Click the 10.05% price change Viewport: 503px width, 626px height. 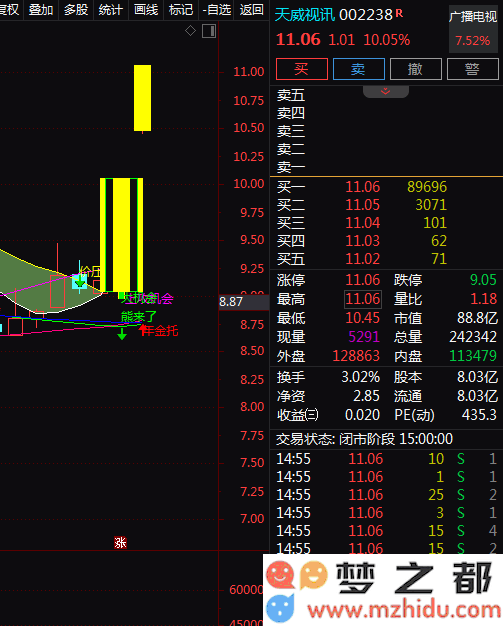[386, 40]
